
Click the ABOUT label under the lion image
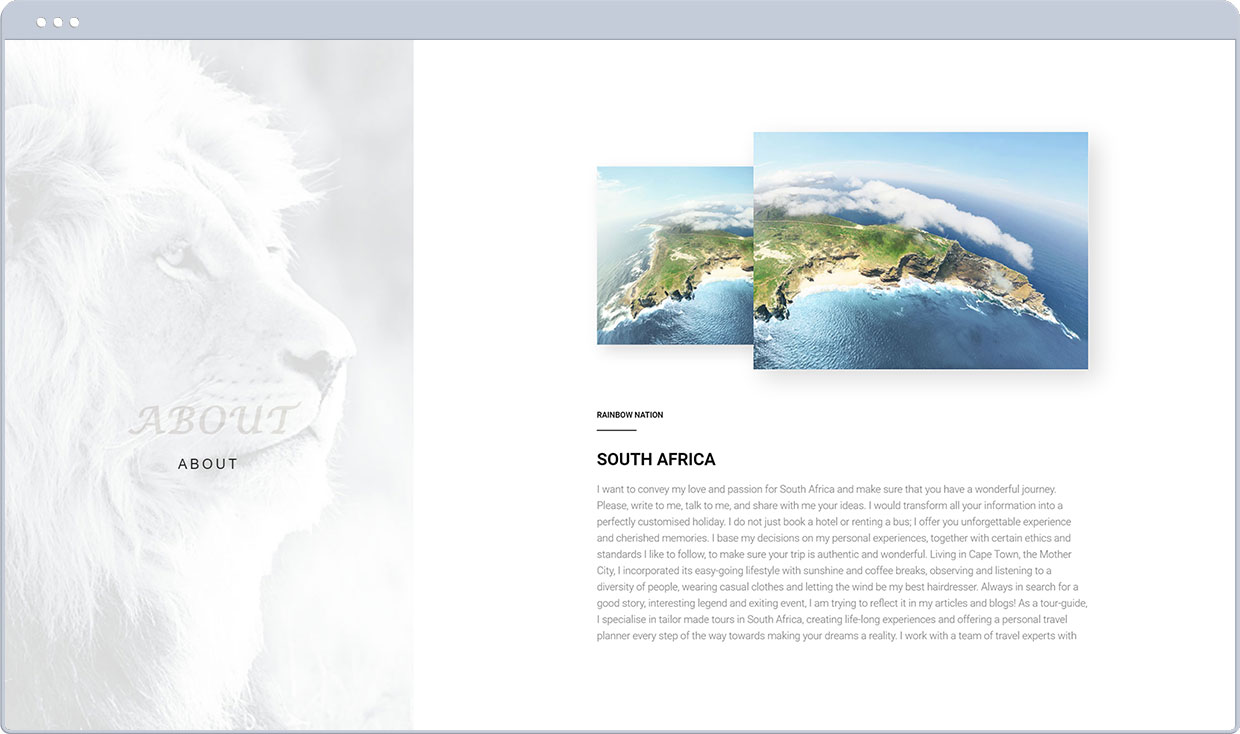click(x=208, y=464)
